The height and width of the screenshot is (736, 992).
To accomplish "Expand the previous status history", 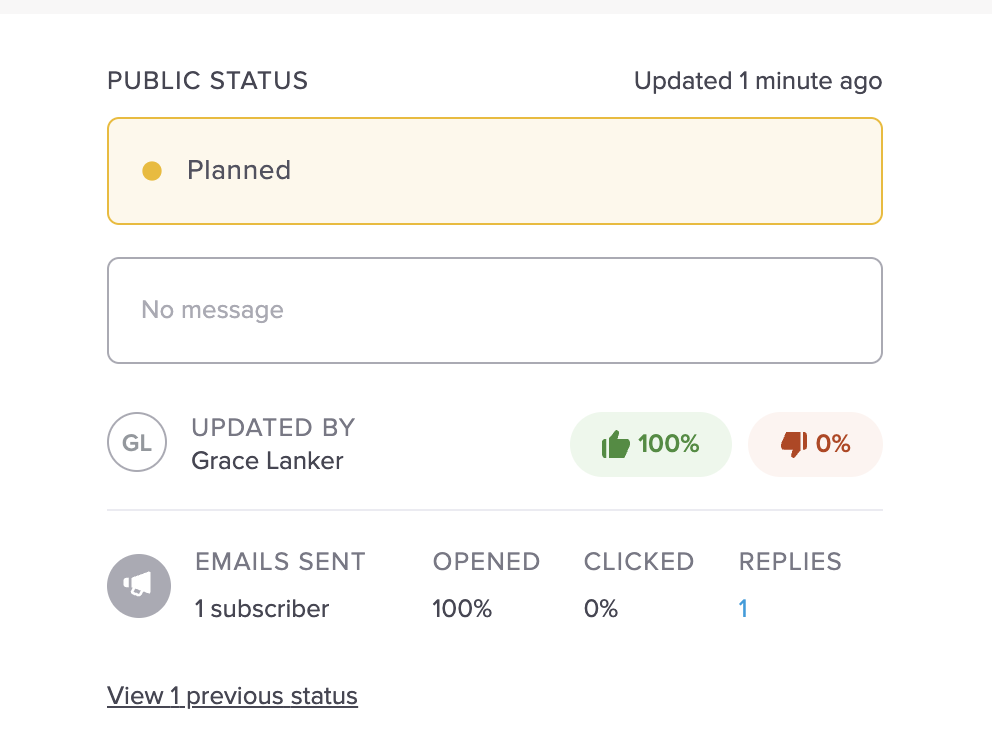I will click(232, 695).
